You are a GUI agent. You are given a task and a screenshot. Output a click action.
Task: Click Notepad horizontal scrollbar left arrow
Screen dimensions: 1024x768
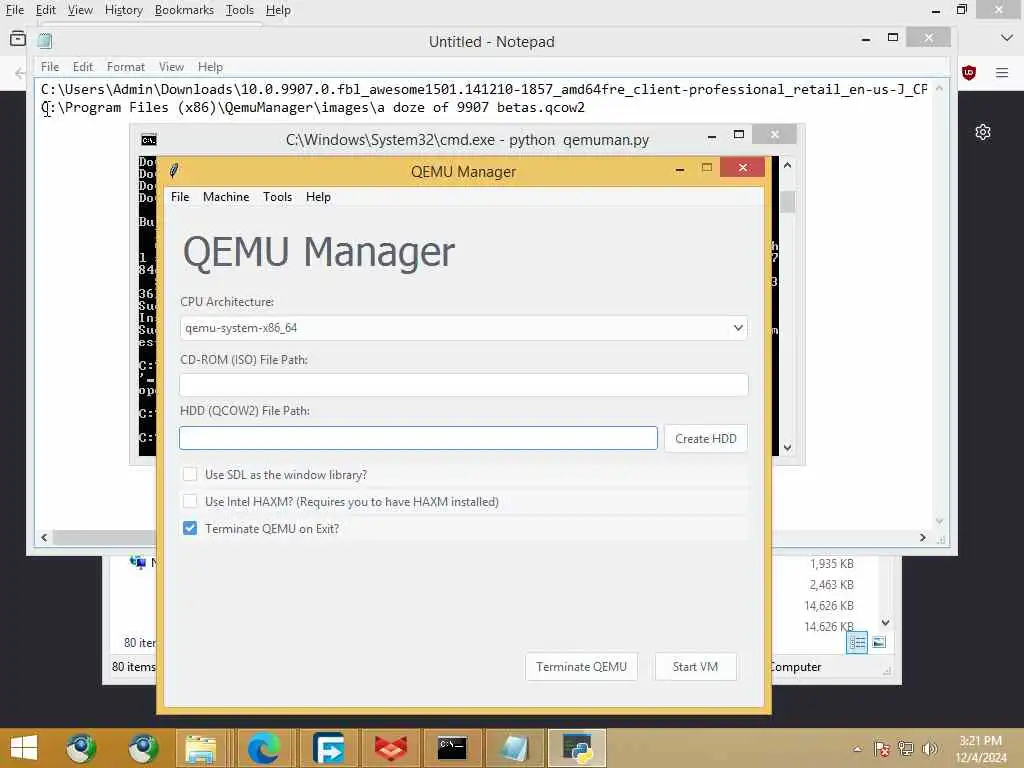44,537
